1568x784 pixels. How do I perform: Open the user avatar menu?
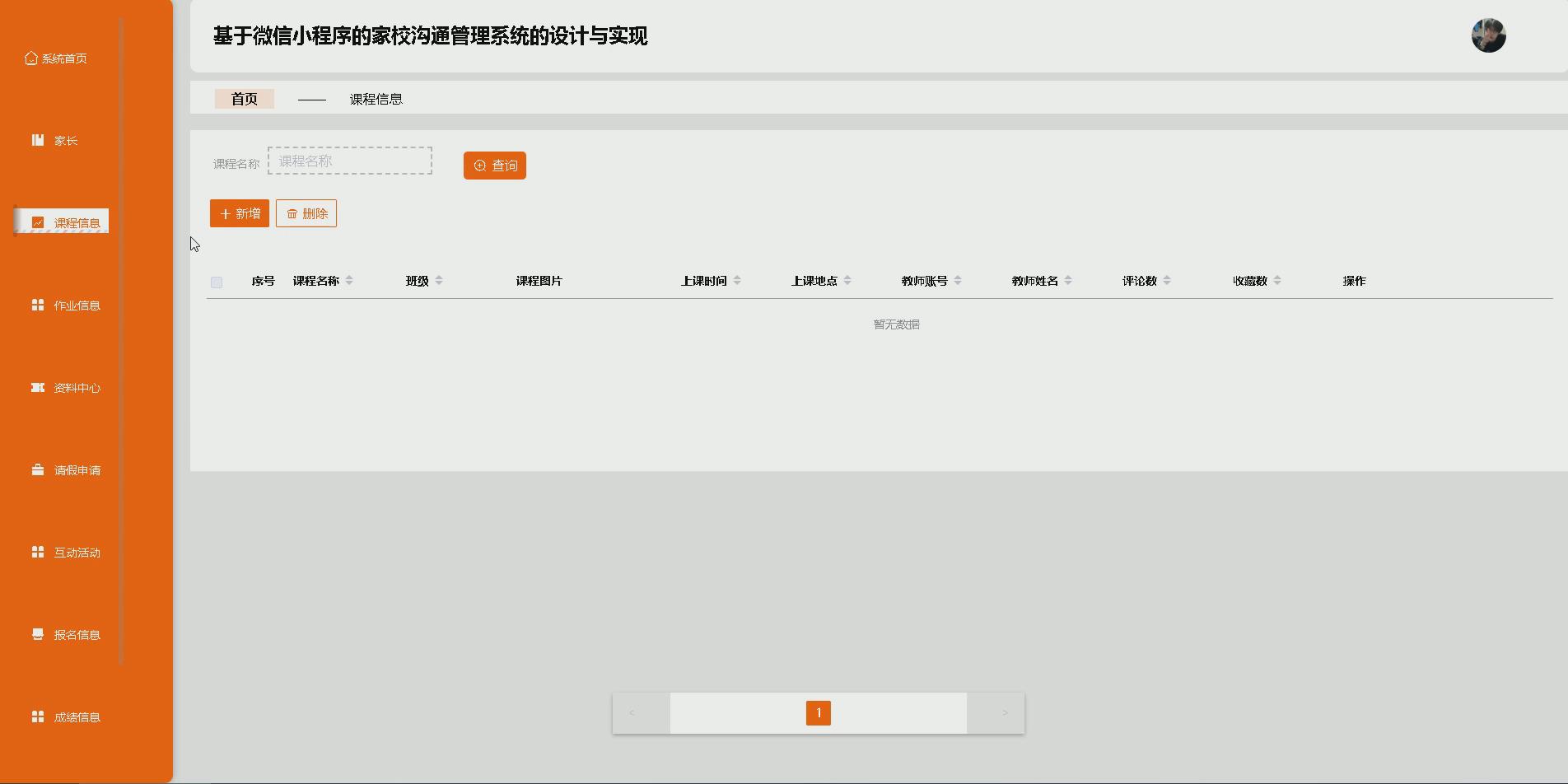coord(1489,35)
